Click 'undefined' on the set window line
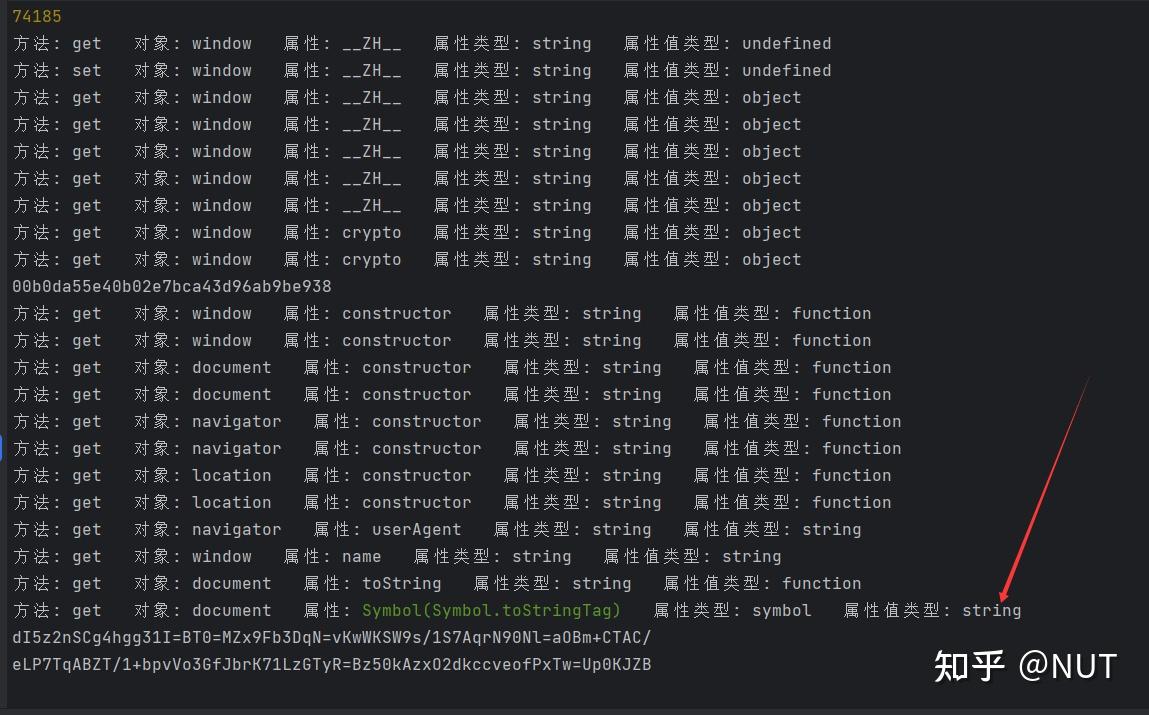Viewport: 1149px width, 715px height. (x=786, y=70)
